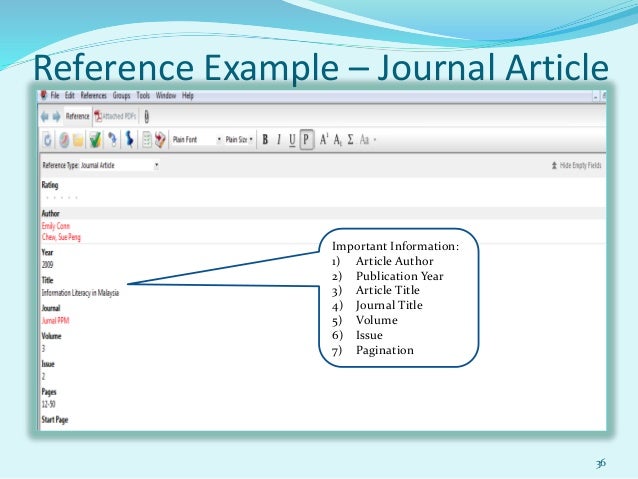The image size is (638, 479).
Task: Click the green checkmark toolbar icon
Action: [x=95, y=140]
